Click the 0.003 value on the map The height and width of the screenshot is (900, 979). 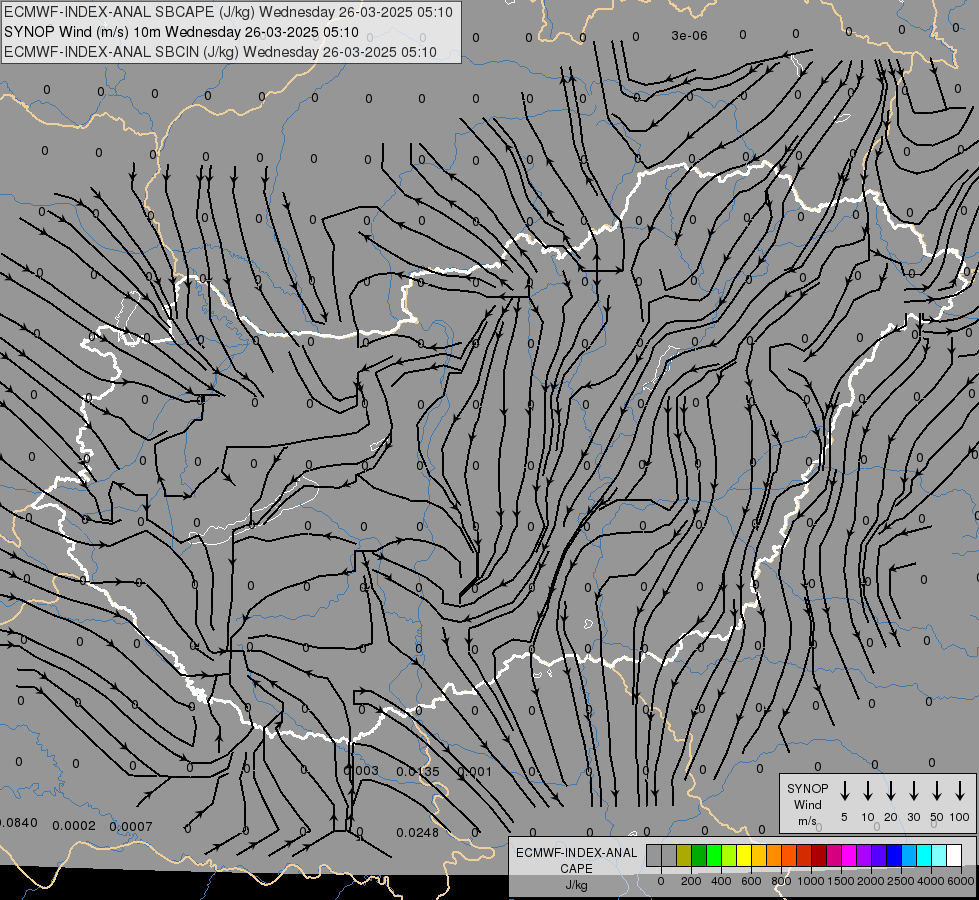pos(362,771)
